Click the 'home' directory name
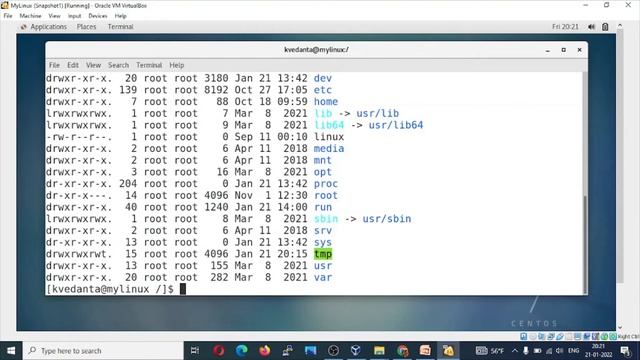Viewport: 640px width, 360px height. click(326, 102)
